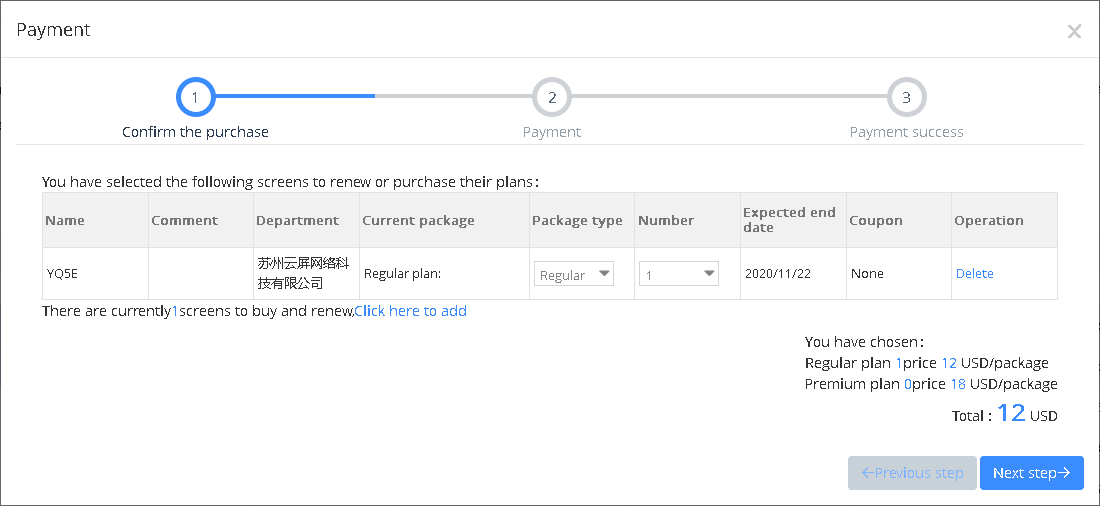Click the Previous step button

point(912,473)
